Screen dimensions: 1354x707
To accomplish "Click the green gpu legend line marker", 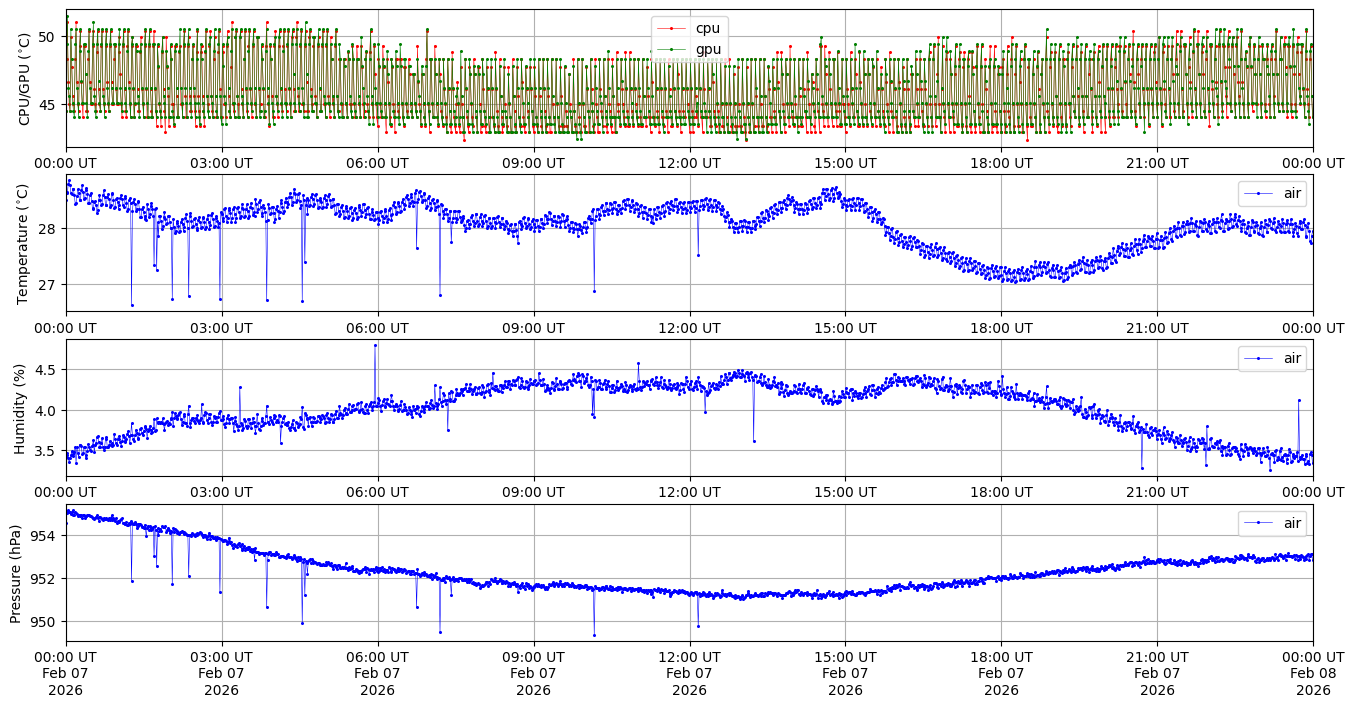I will click(671, 49).
